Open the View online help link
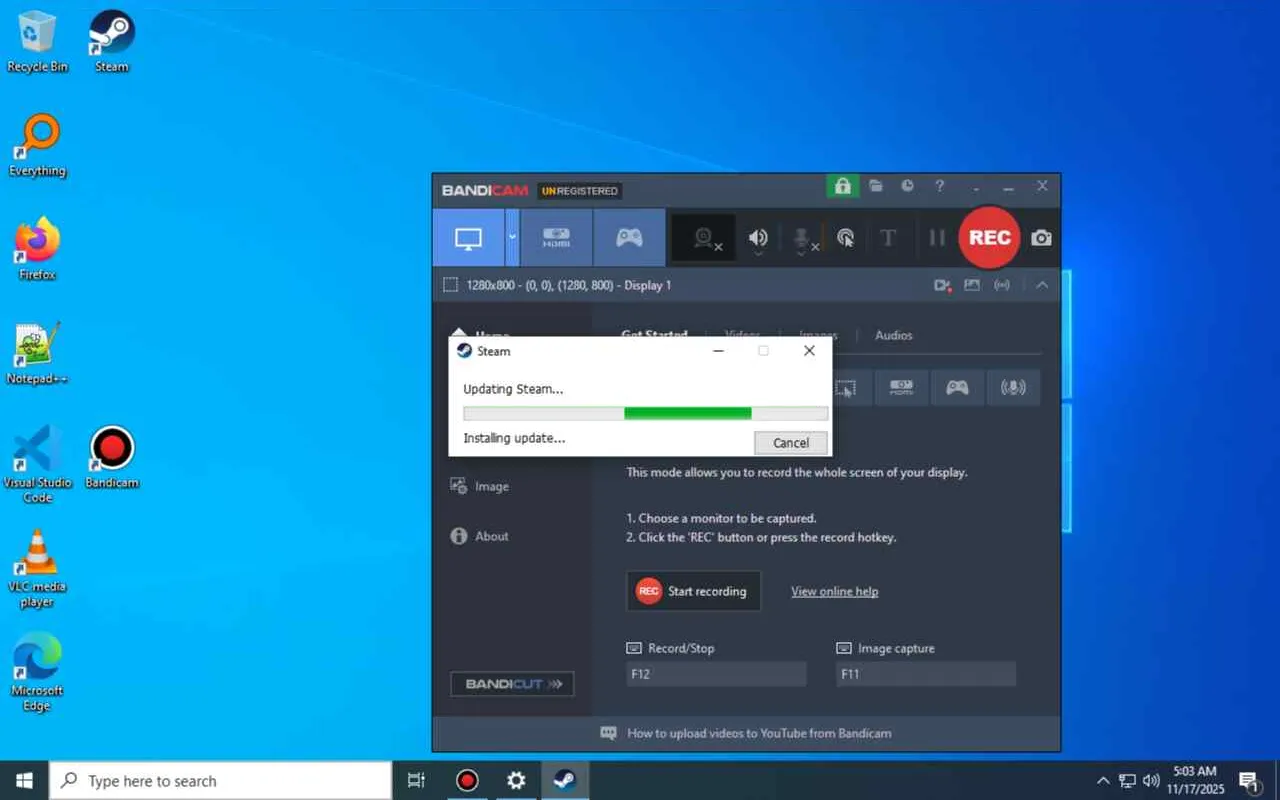 (835, 591)
